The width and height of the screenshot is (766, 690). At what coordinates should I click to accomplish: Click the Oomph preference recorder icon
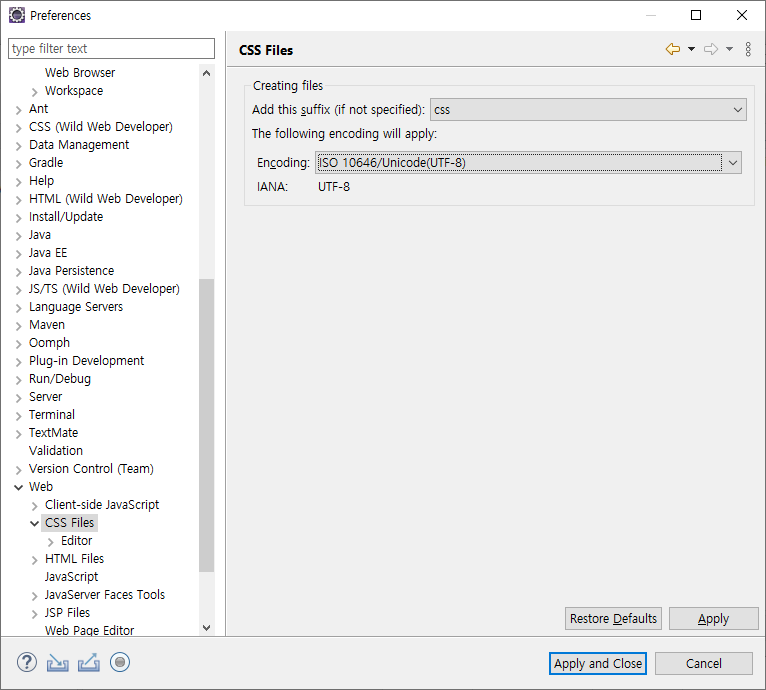(x=120, y=663)
